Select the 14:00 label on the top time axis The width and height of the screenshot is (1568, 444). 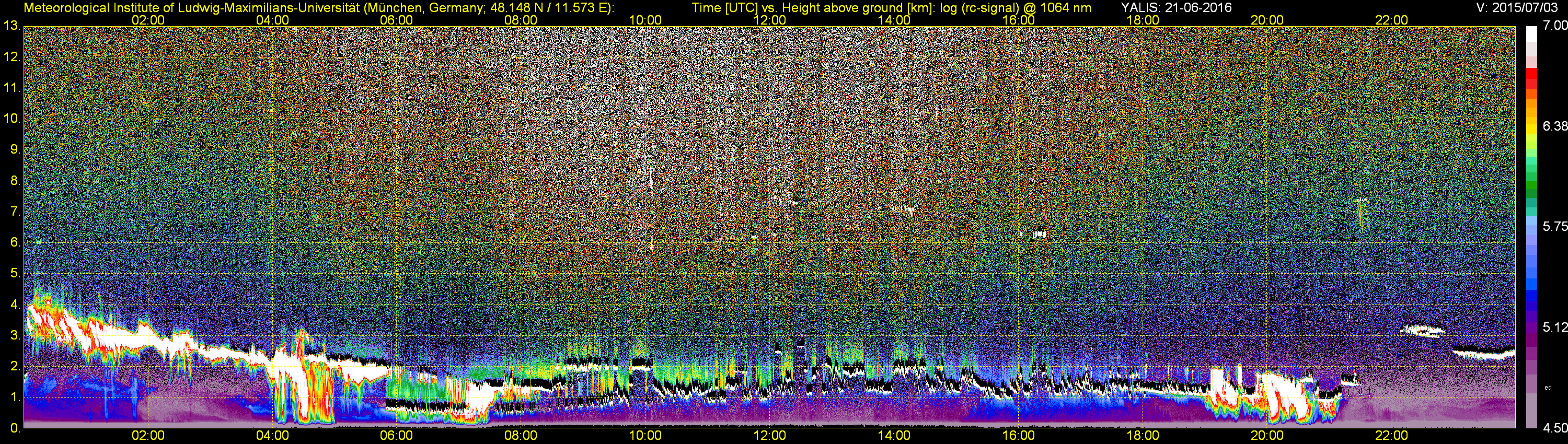click(x=894, y=20)
